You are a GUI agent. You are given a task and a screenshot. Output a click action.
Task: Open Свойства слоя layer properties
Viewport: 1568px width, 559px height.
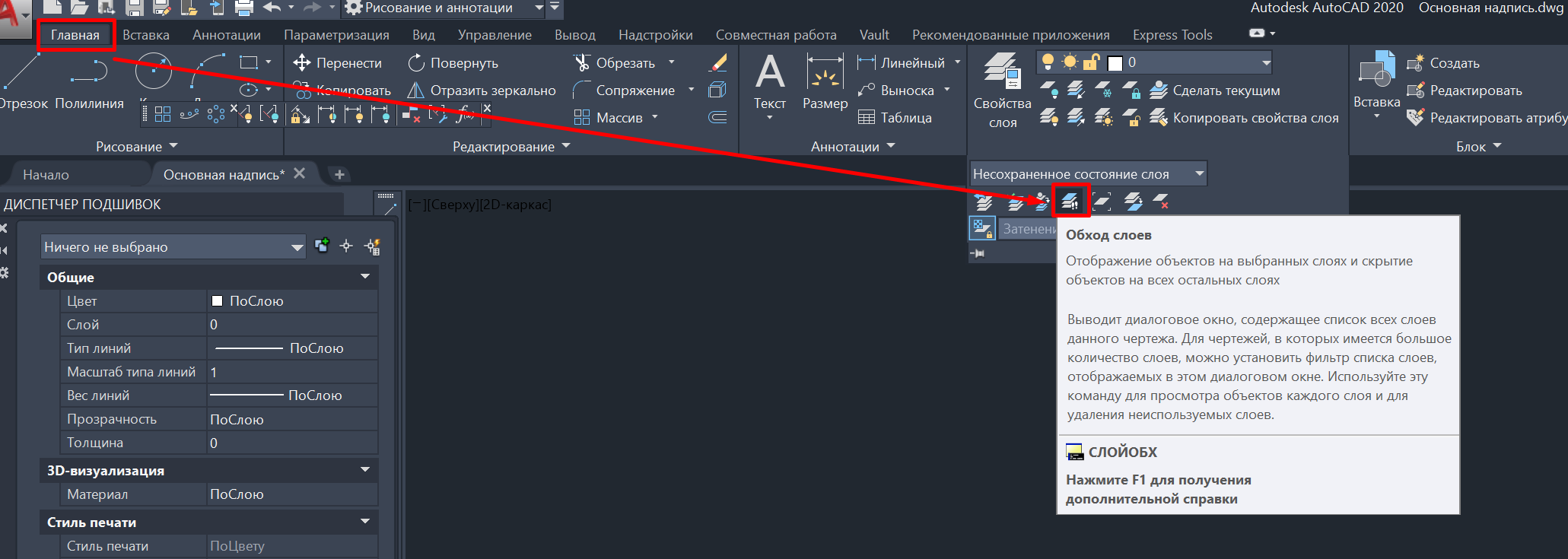click(1002, 90)
